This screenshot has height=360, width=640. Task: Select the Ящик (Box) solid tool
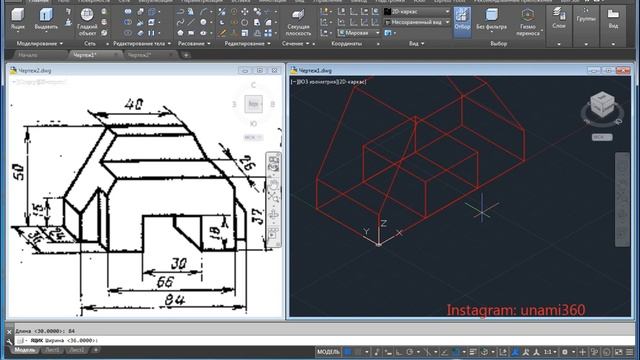[18, 19]
